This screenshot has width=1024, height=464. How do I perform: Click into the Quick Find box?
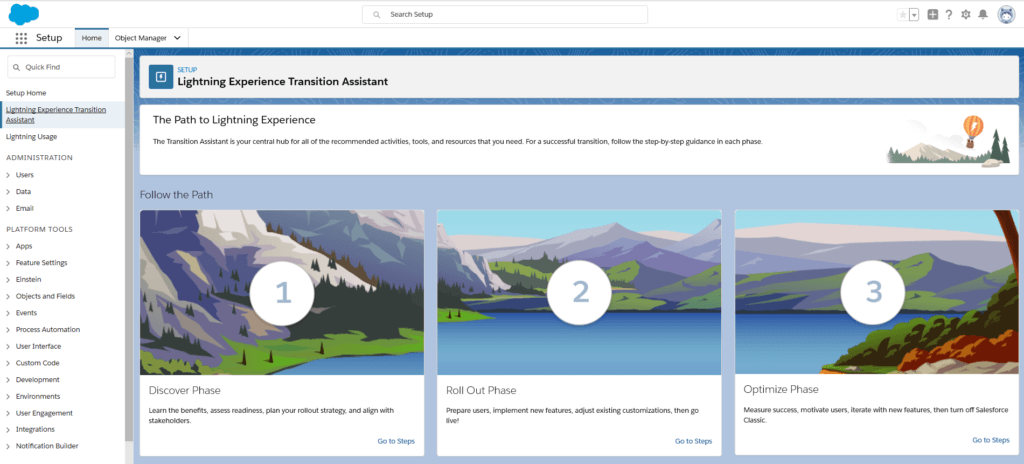tap(61, 67)
